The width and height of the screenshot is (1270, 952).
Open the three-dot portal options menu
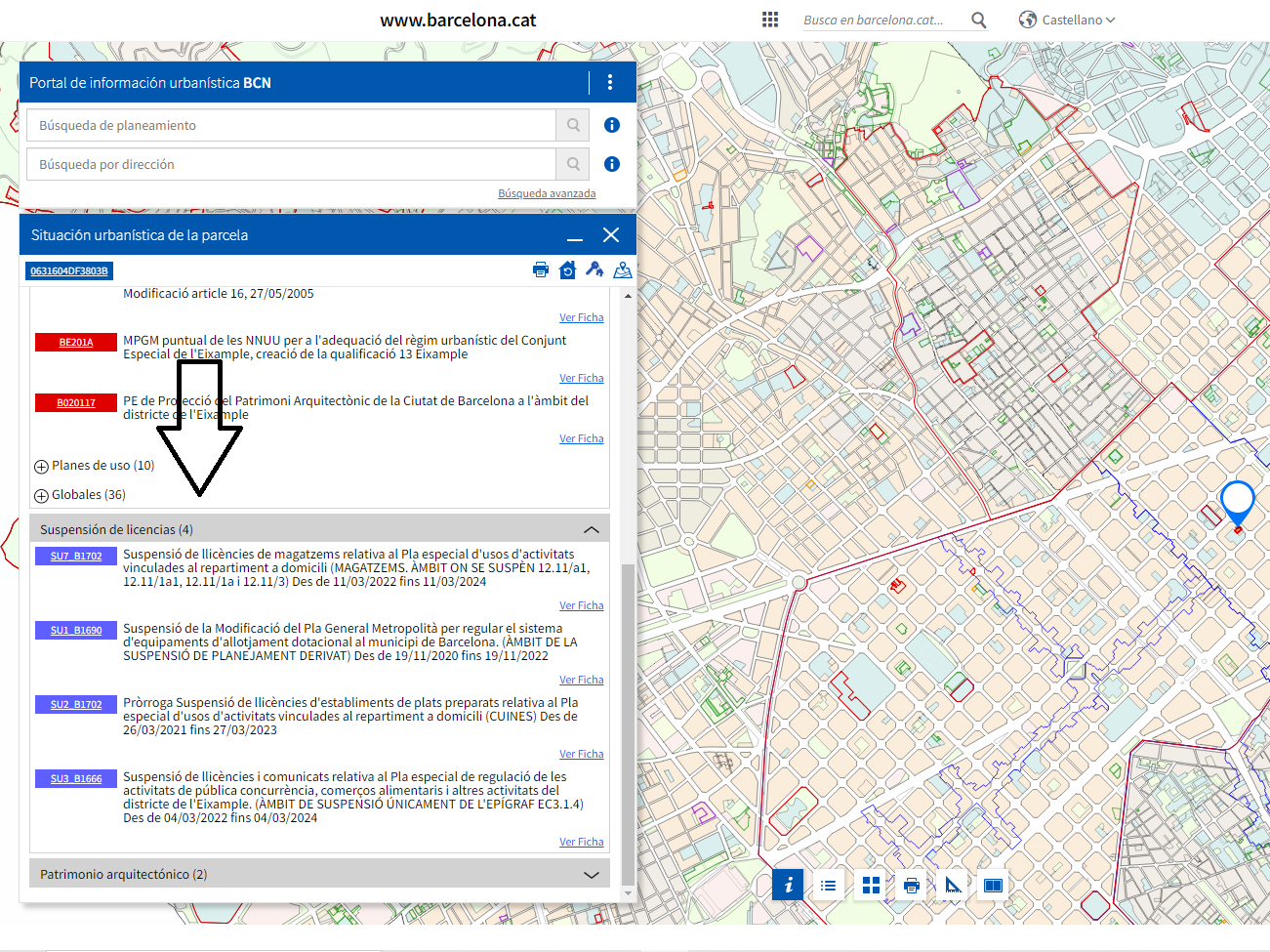[610, 83]
